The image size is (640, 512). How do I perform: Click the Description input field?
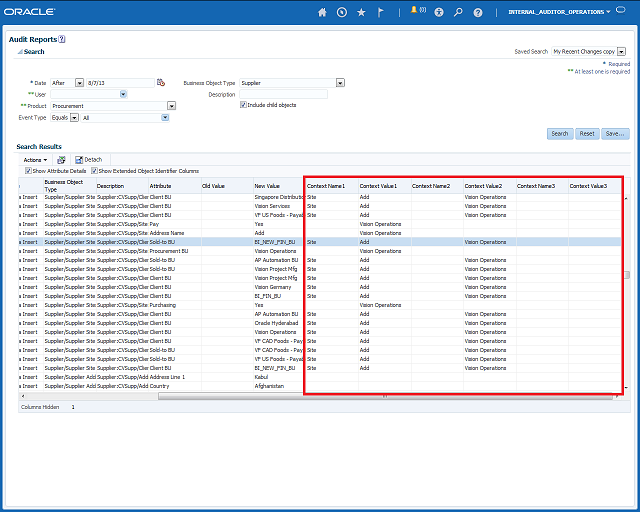283,94
